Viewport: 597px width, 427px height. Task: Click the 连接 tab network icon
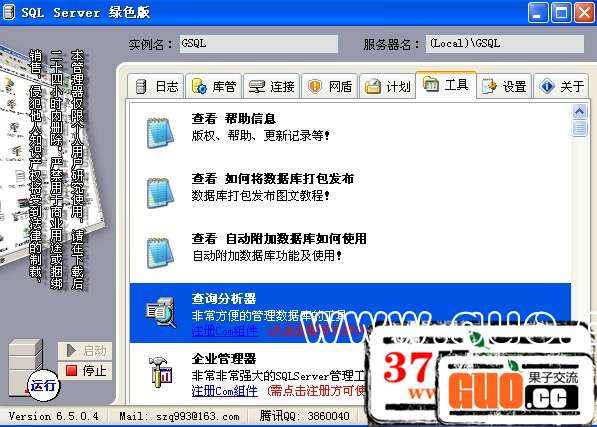click(x=257, y=86)
